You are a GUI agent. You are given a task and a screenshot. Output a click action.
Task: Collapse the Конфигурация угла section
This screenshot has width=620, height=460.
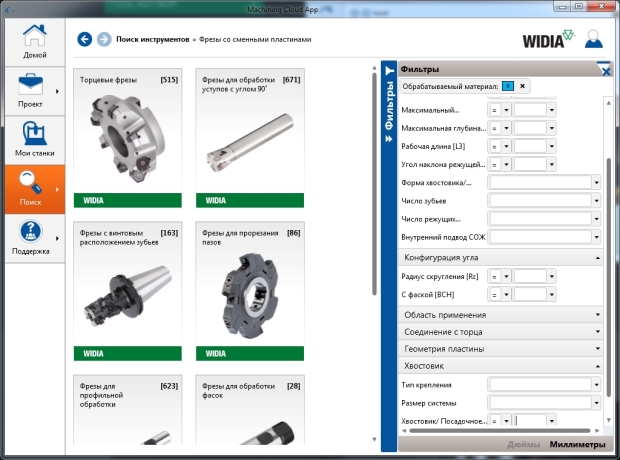pos(501,257)
